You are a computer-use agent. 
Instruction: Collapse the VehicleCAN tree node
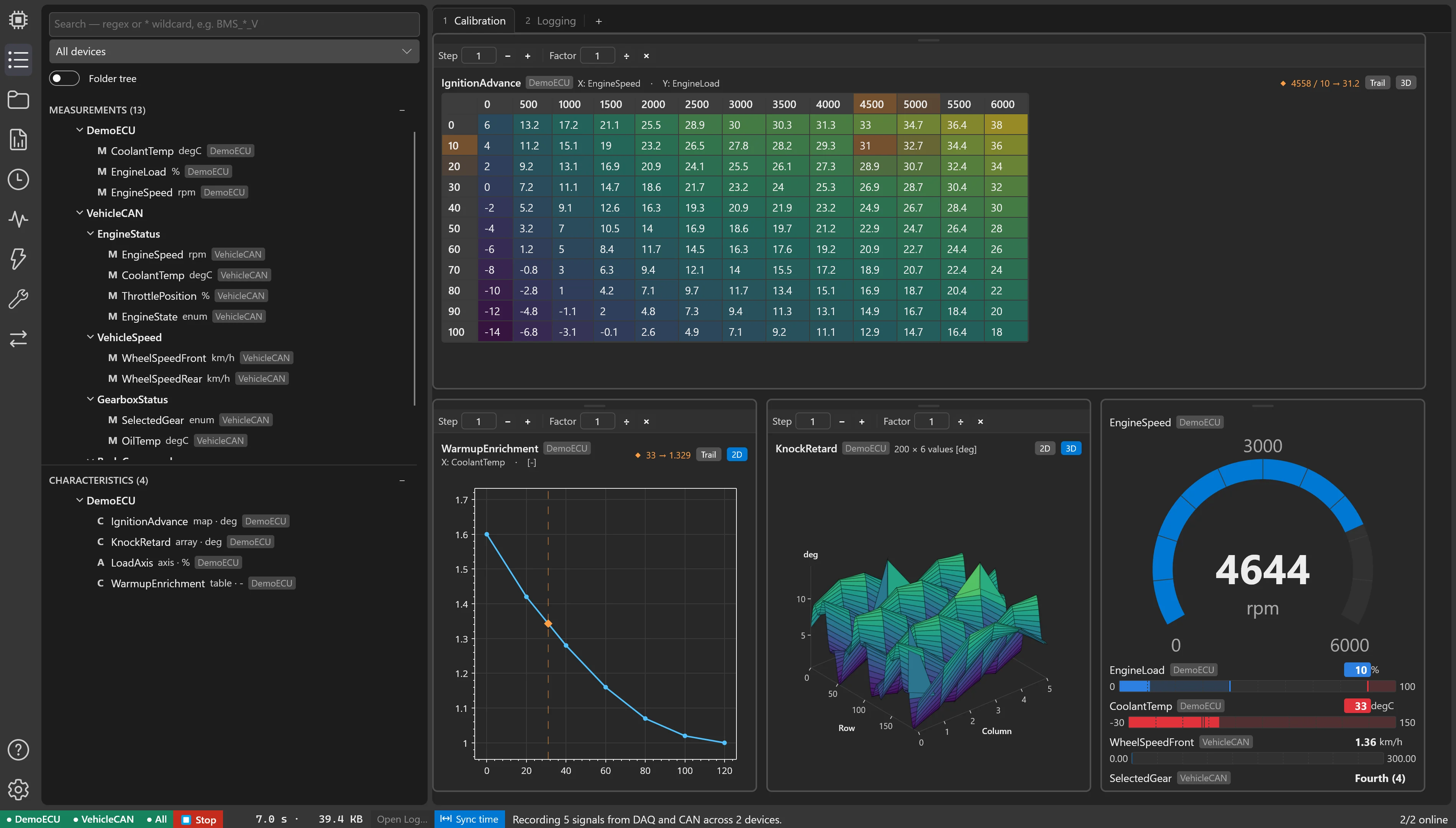pos(80,213)
